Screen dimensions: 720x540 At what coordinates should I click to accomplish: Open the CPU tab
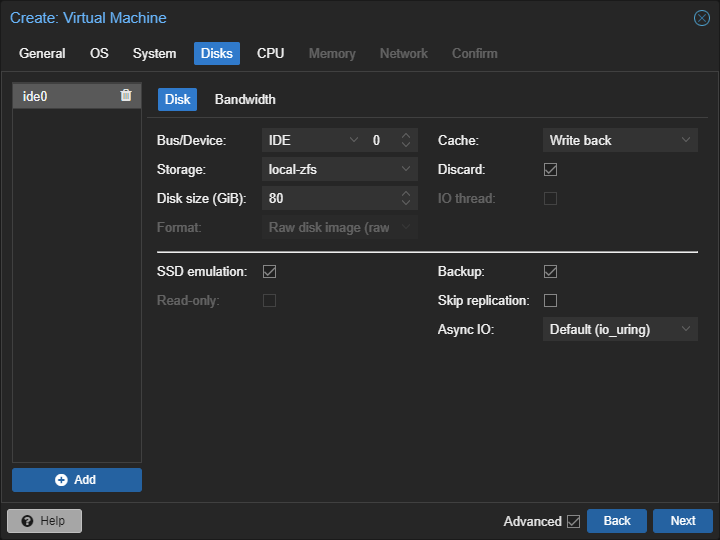coord(270,53)
